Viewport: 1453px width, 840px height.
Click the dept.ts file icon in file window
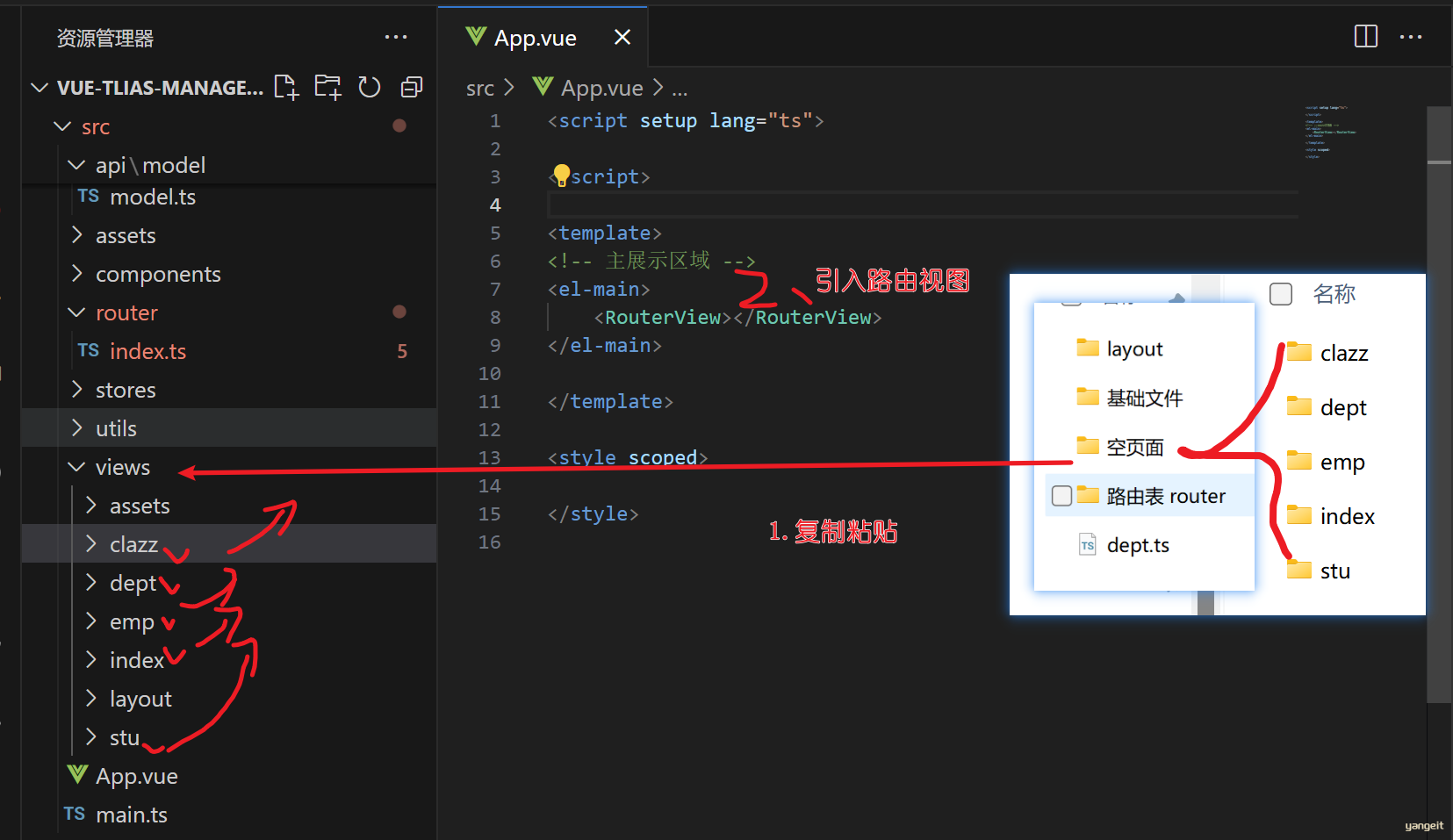(1088, 544)
